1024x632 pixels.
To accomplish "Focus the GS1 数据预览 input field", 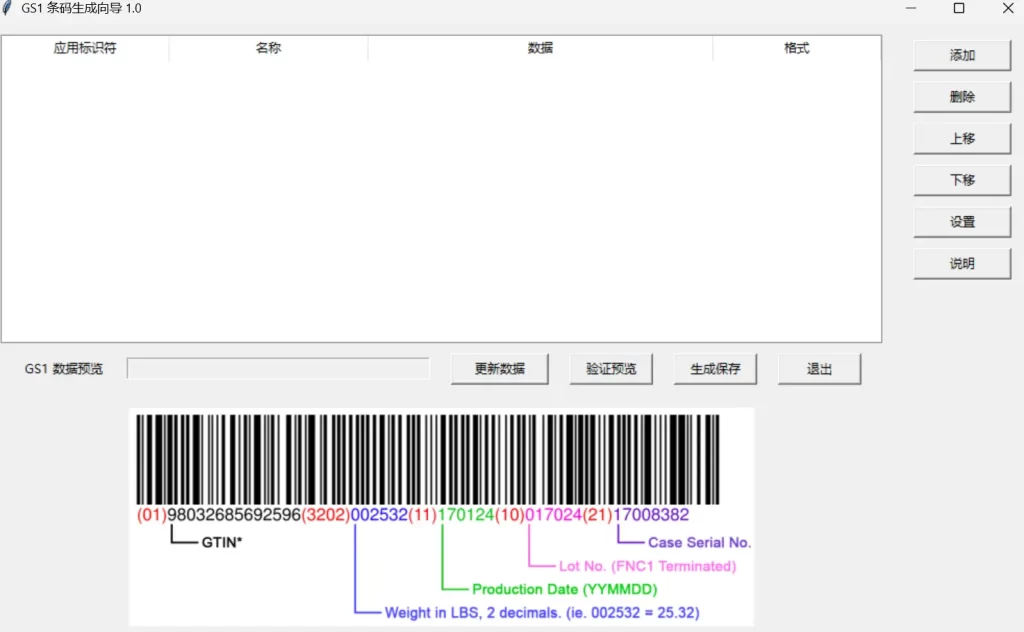I will coord(278,369).
